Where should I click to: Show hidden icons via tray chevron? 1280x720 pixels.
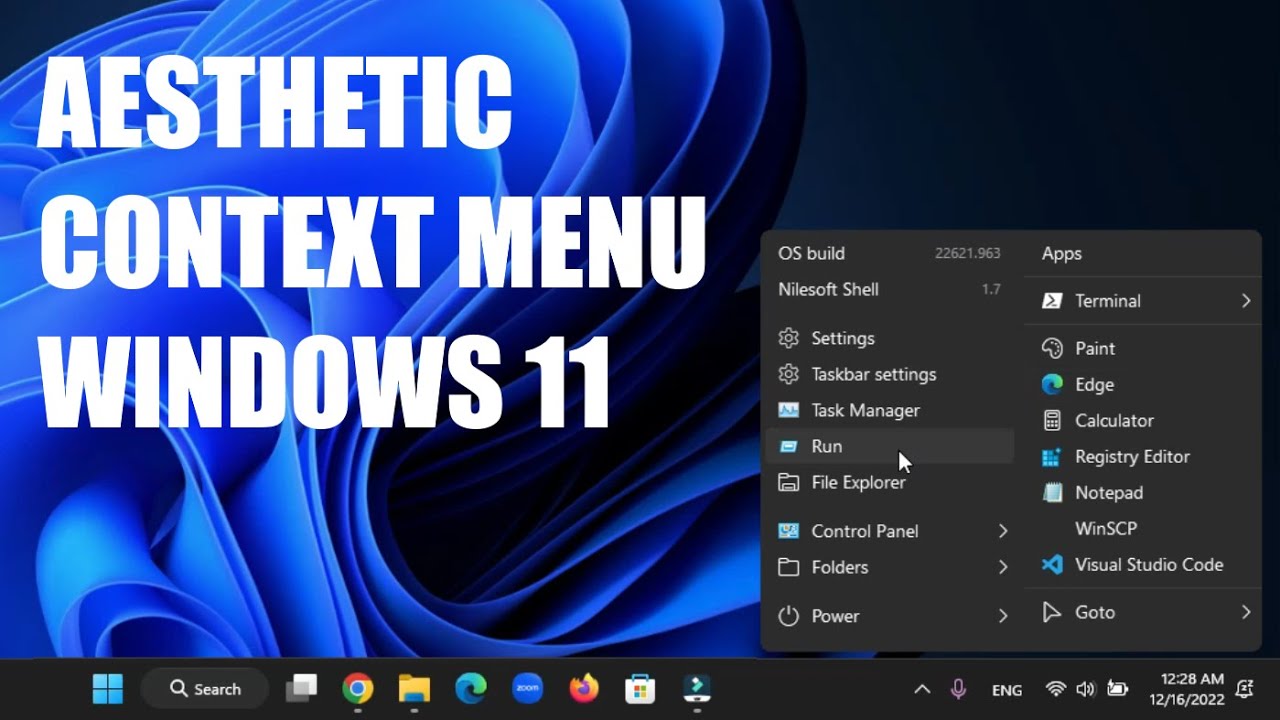[922, 689]
